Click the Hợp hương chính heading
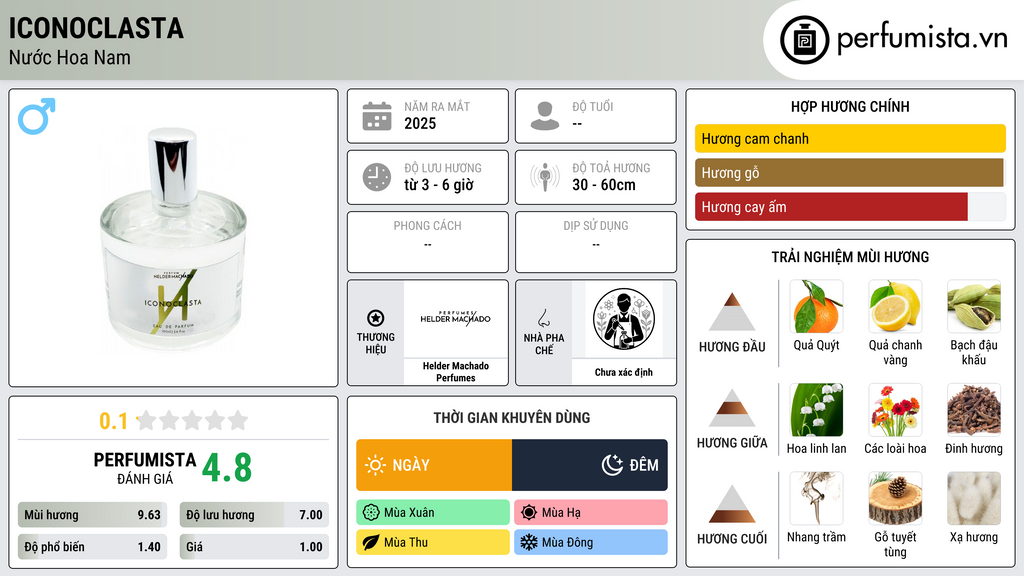1024x576 pixels. pyautogui.click(x=850, y=106)
